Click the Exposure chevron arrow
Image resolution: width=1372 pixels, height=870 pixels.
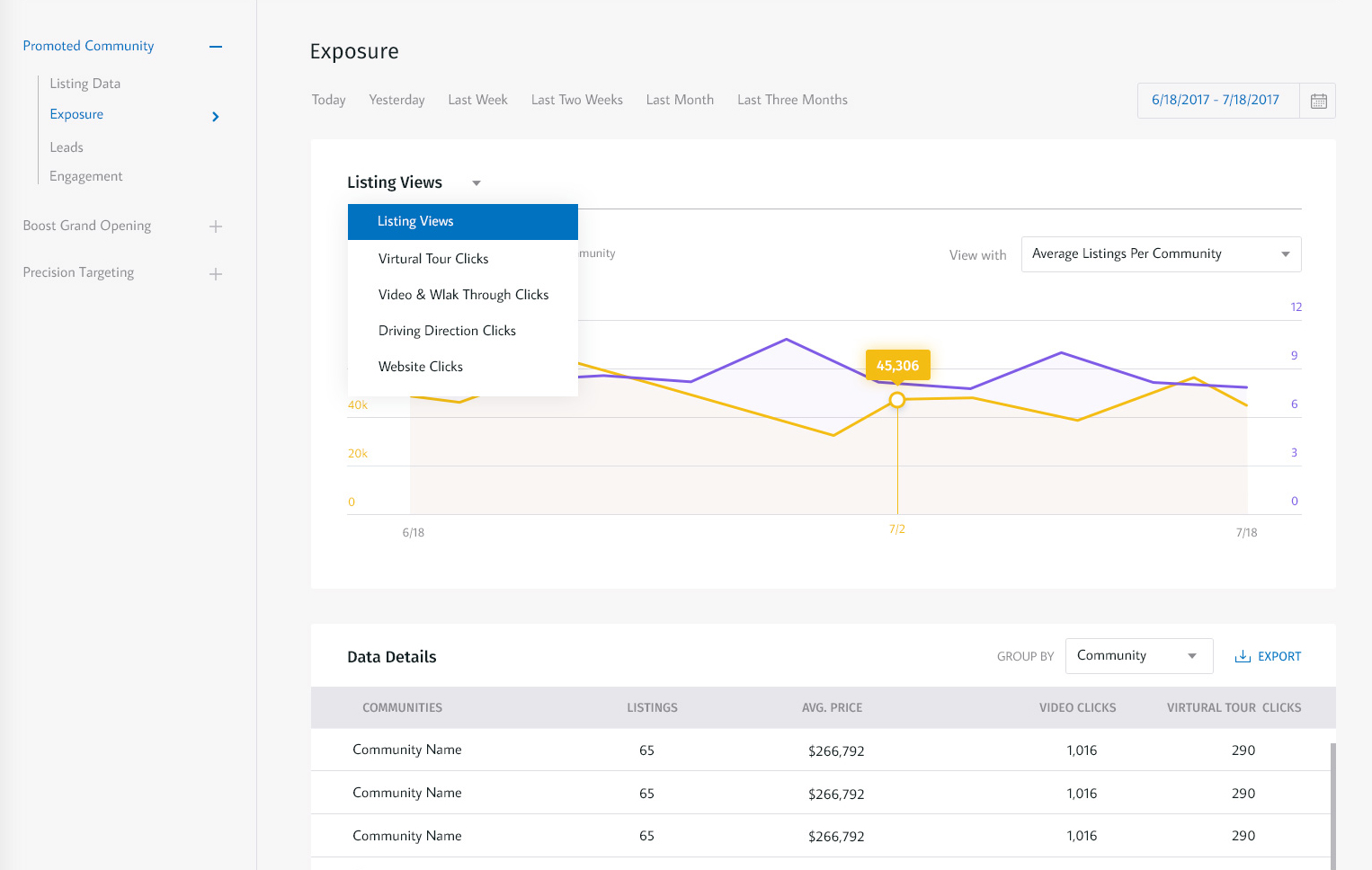pyautogui.click(x=215, y=116)
